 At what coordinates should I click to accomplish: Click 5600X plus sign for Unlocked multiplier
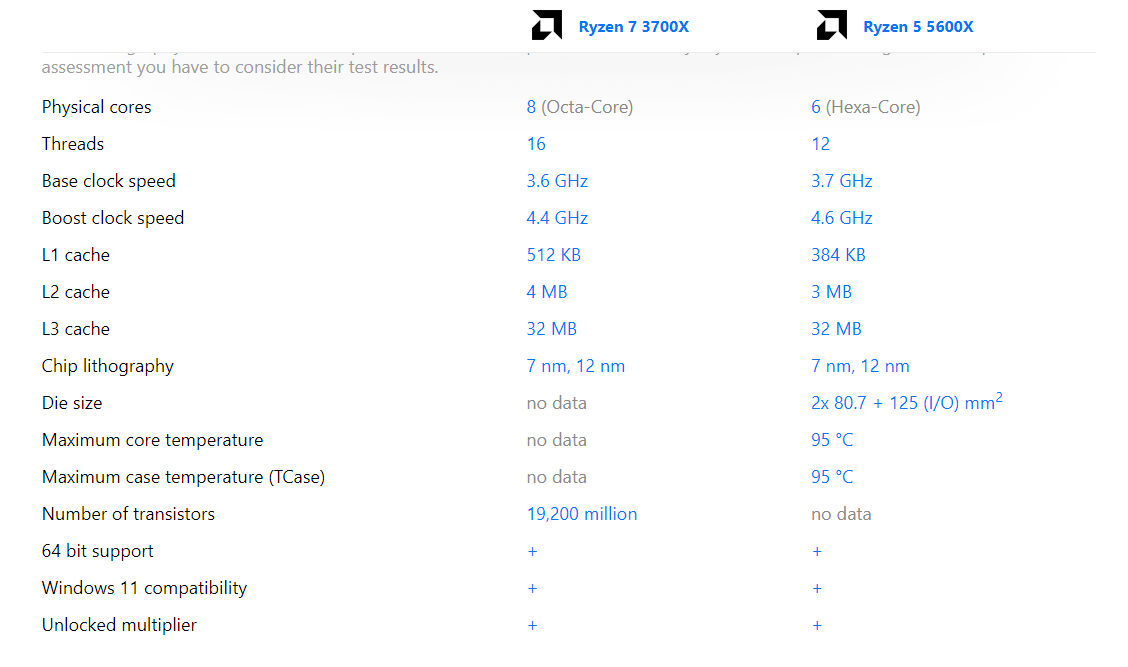pyautogui.click(x=817, y=625)
